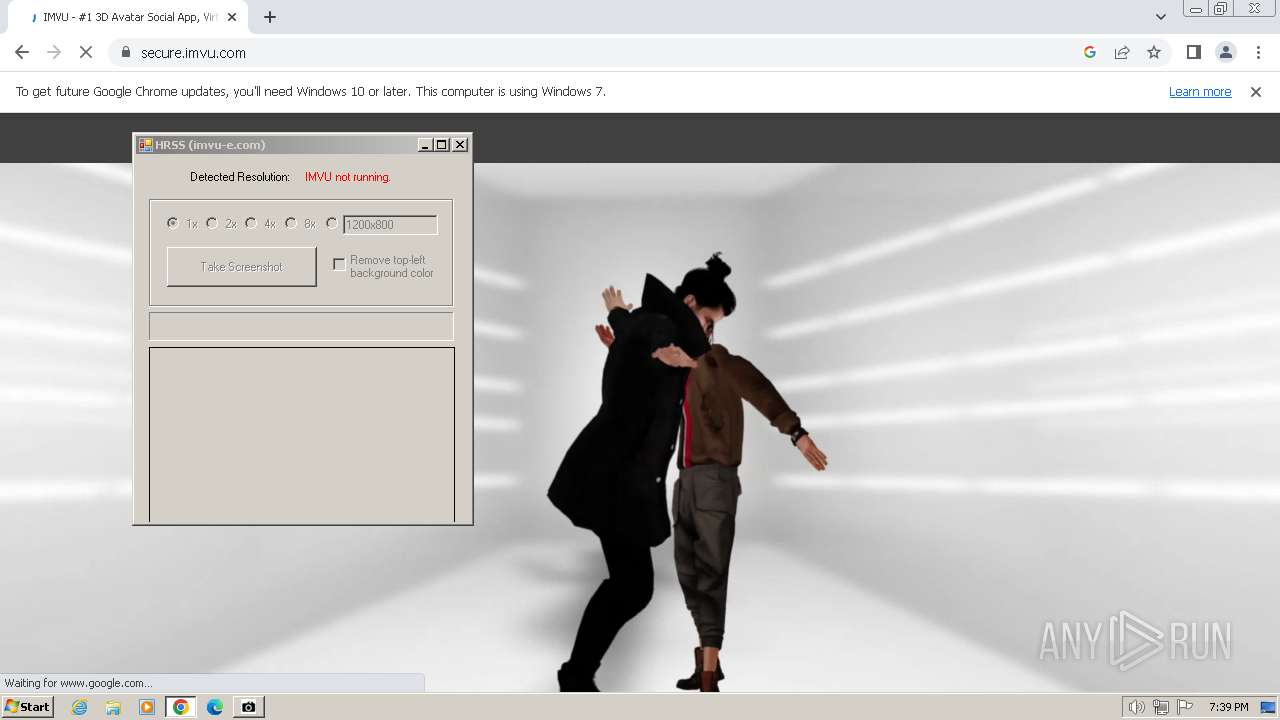This screenshot has height=720, width=1280.
Task: Click the 7:39 PM clock
Action: (1228, 707)
